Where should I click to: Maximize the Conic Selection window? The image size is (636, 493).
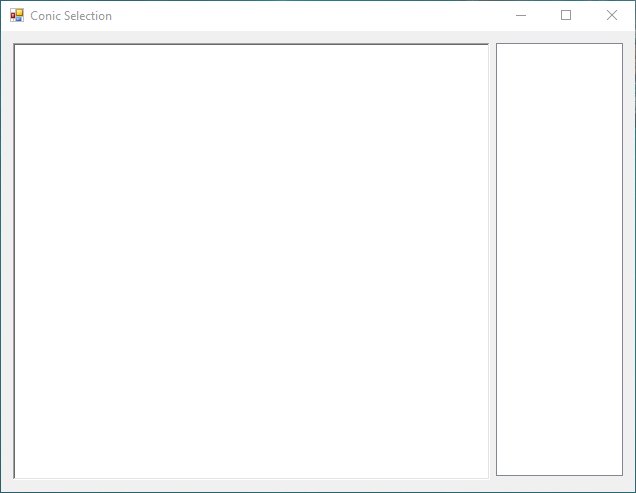(x=566, y=16)
